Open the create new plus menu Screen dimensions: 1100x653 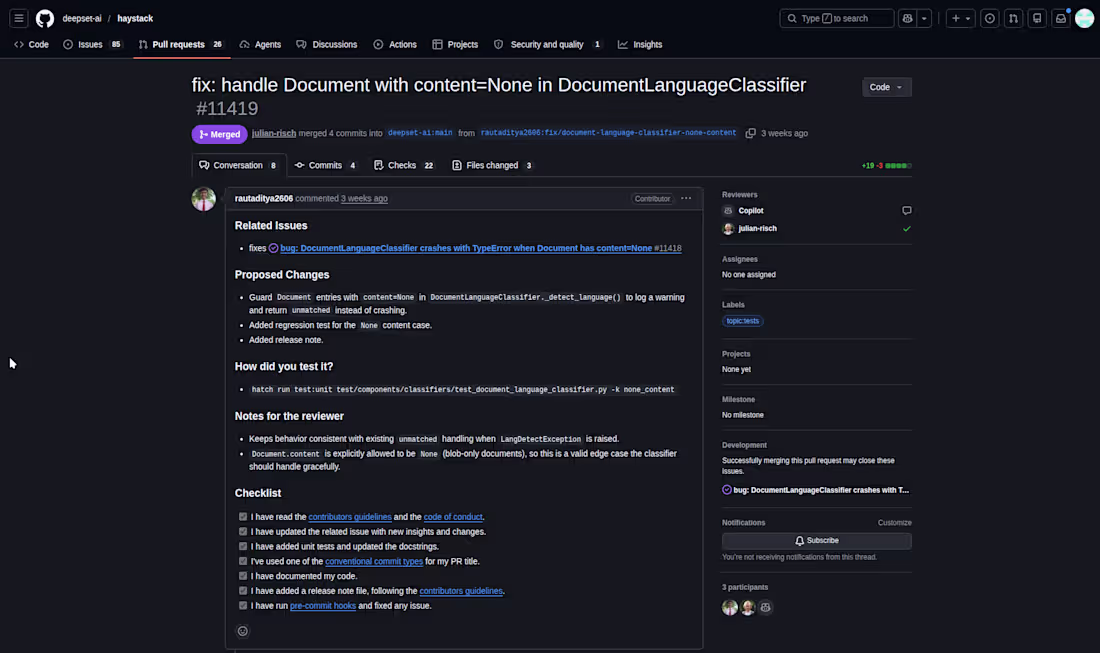point(960,18)
